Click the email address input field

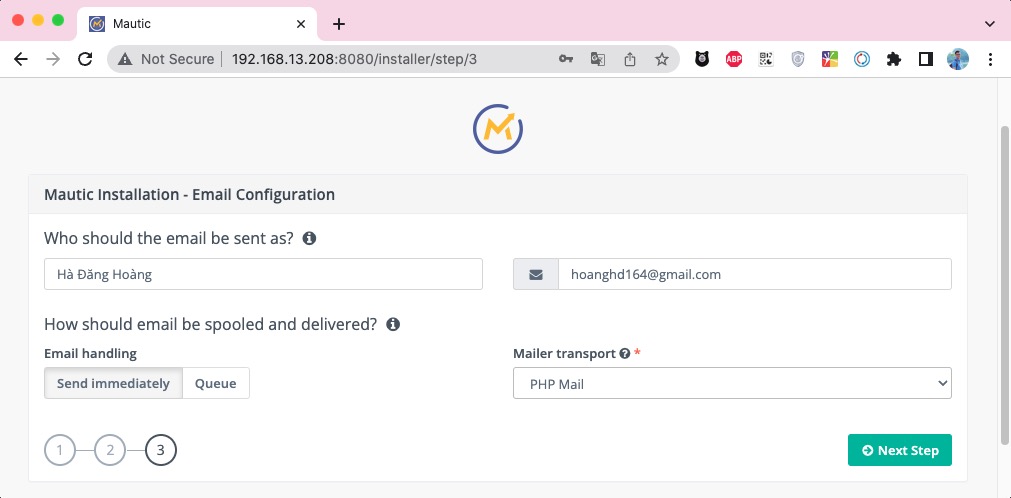coord(754,274)
